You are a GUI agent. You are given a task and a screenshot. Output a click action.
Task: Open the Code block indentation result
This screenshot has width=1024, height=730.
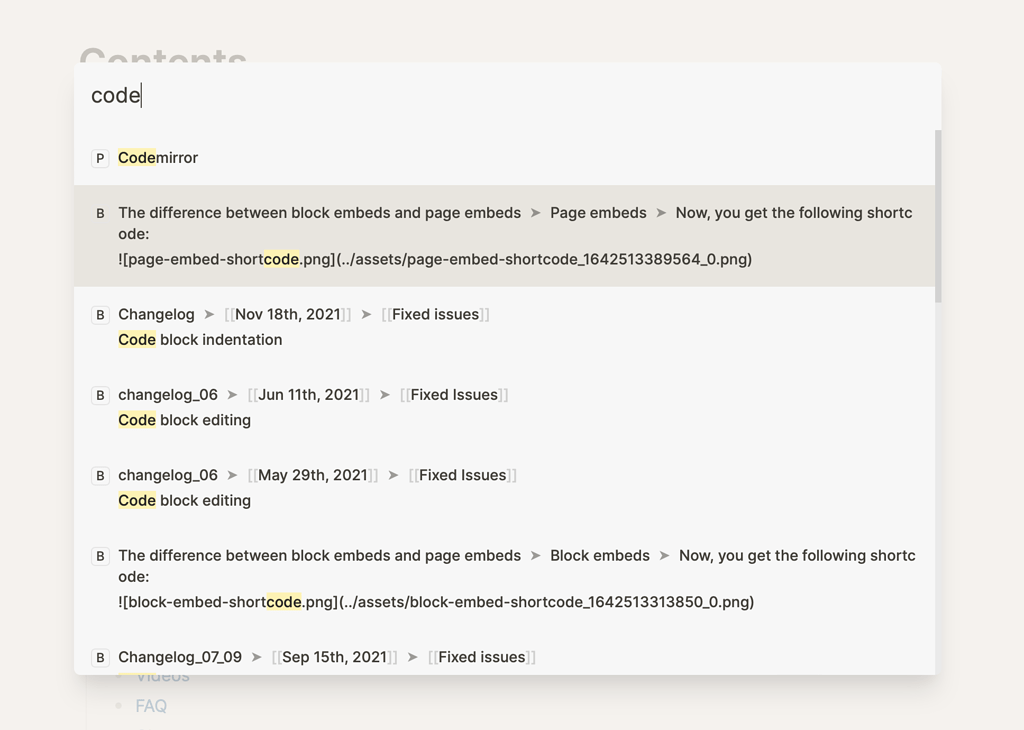coord(199,340)
